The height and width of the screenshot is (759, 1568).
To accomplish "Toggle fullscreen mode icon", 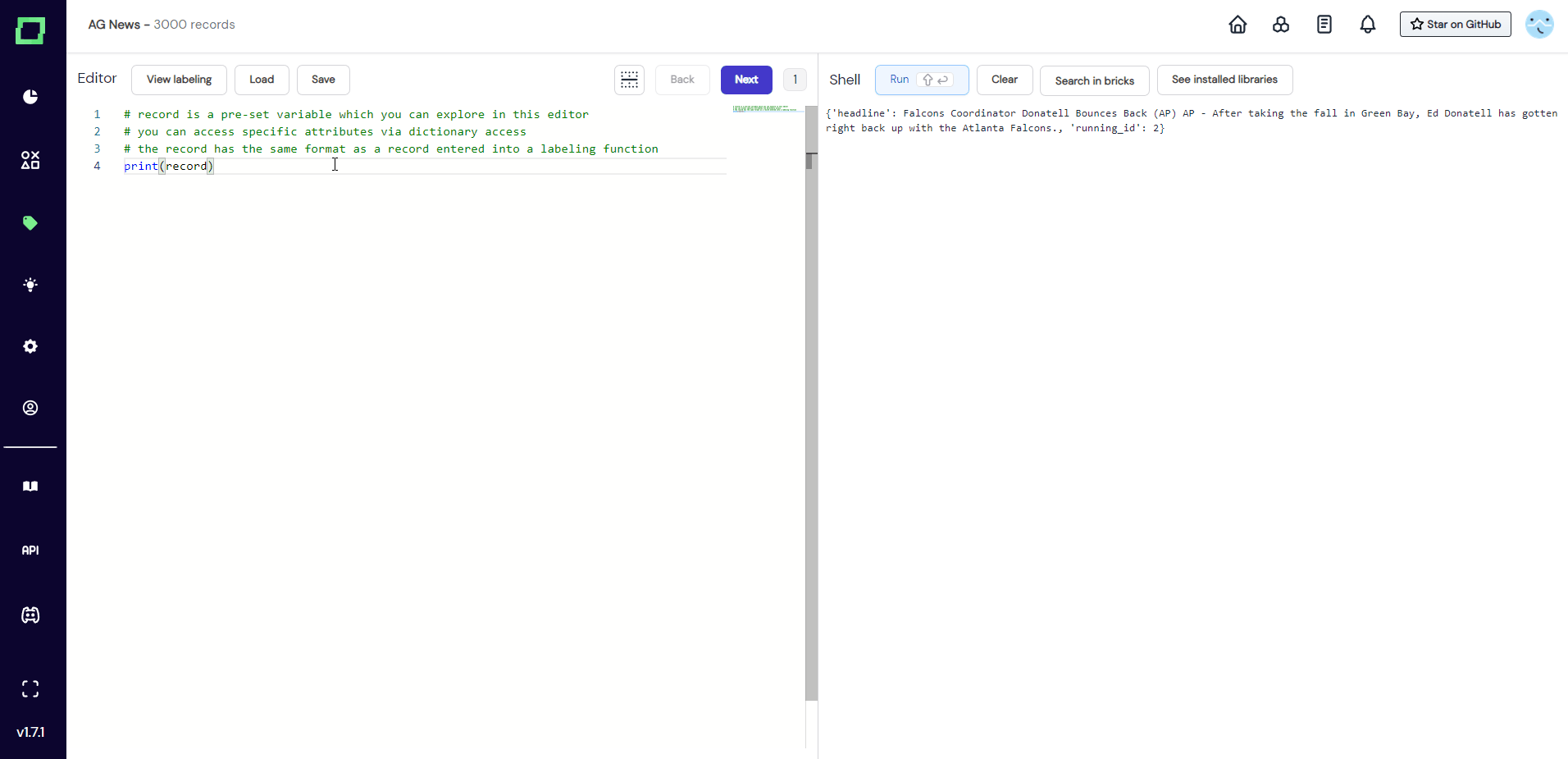I will click(x=30, y=688).
